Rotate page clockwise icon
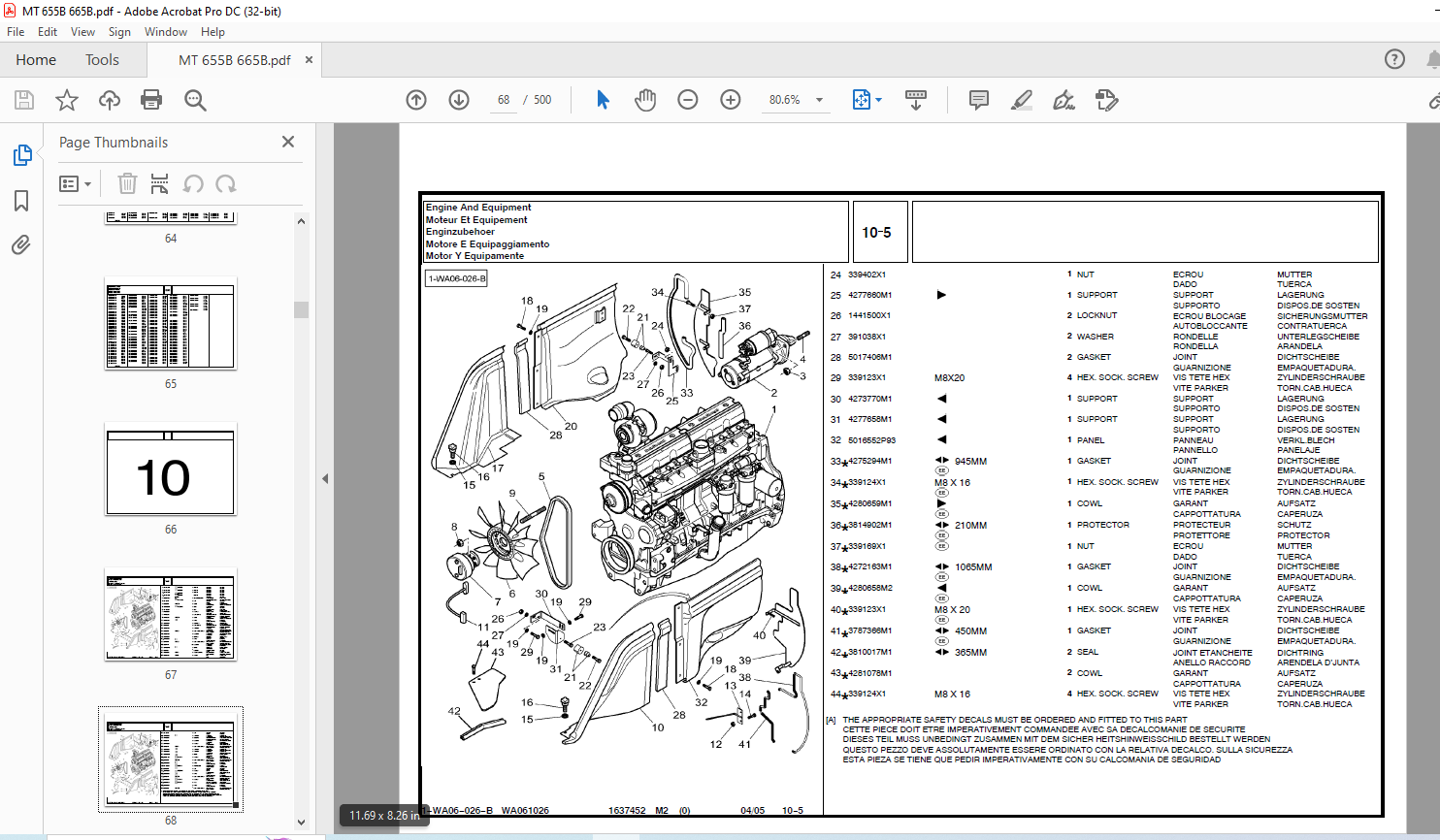Viewport: 1440px width, 840px height. [226, 183]
